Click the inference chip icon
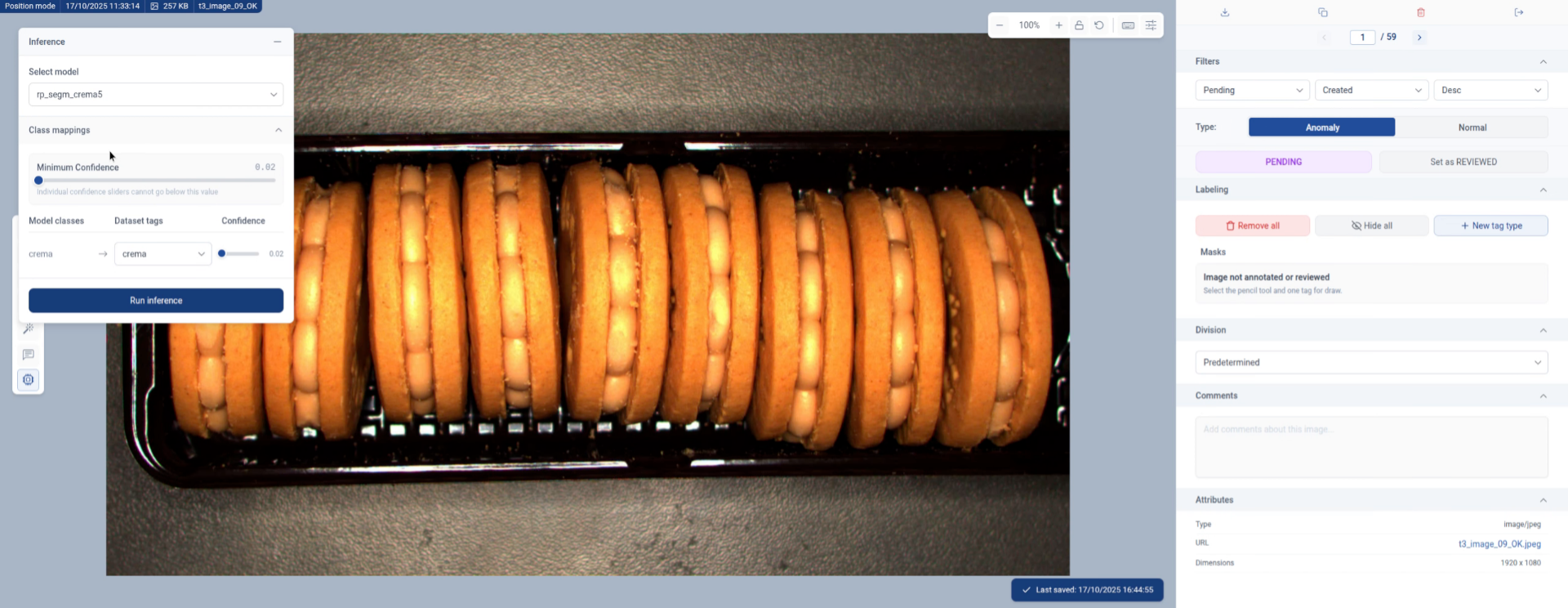This screenshot has width=1568, height=608. (29, 380)
